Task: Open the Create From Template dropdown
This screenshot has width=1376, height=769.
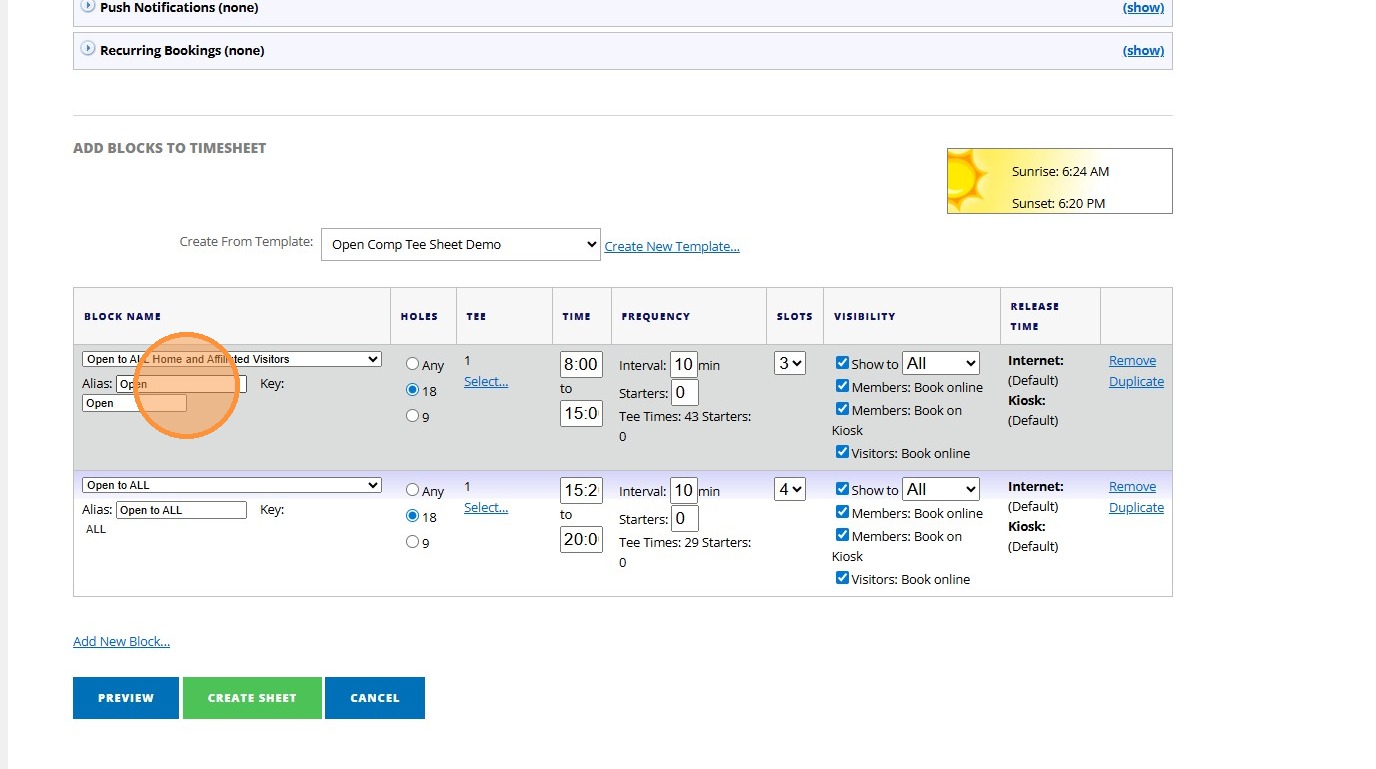Action: coord(460,244)
